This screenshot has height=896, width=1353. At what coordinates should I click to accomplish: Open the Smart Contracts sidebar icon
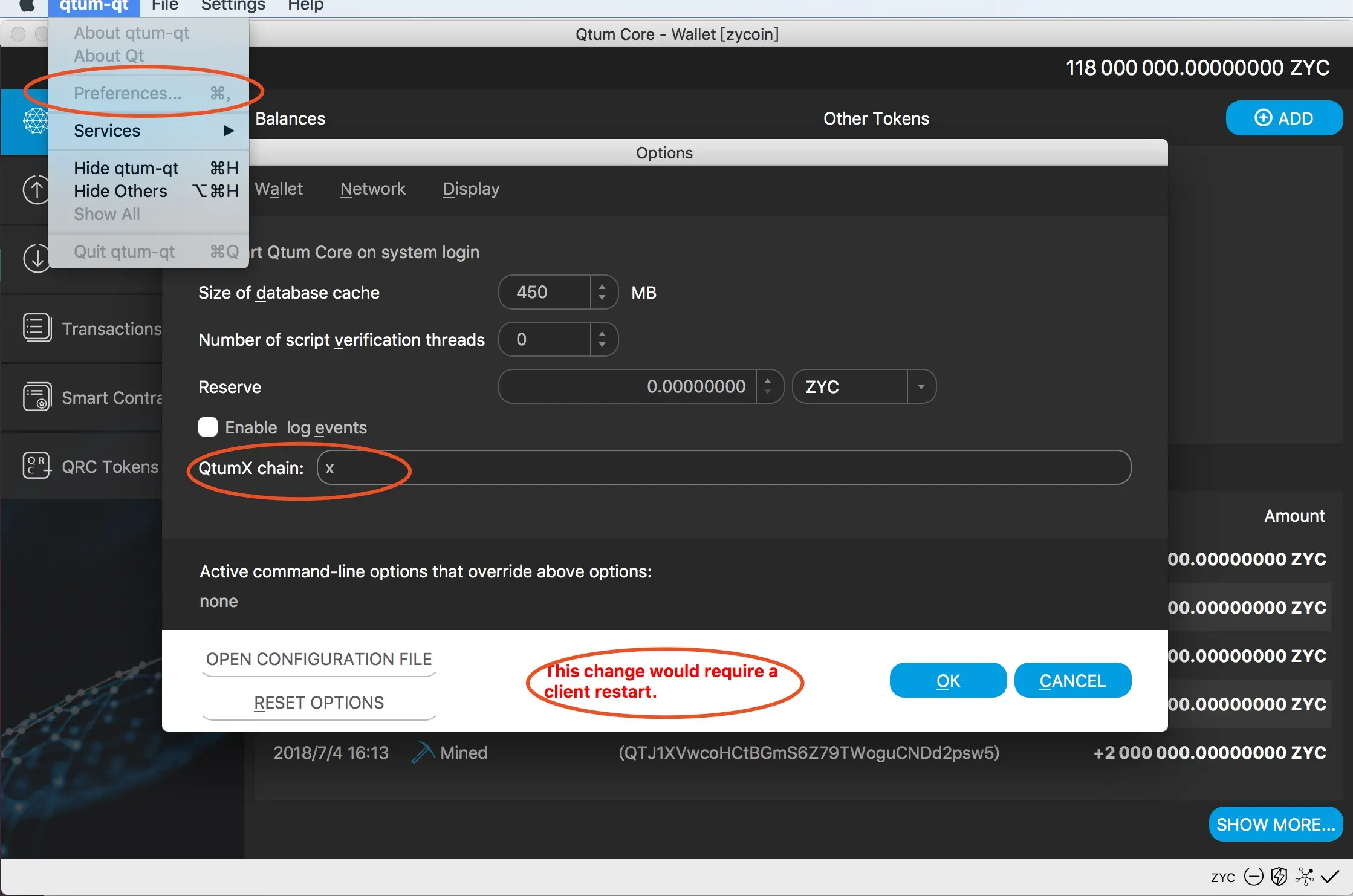(37, 397)
